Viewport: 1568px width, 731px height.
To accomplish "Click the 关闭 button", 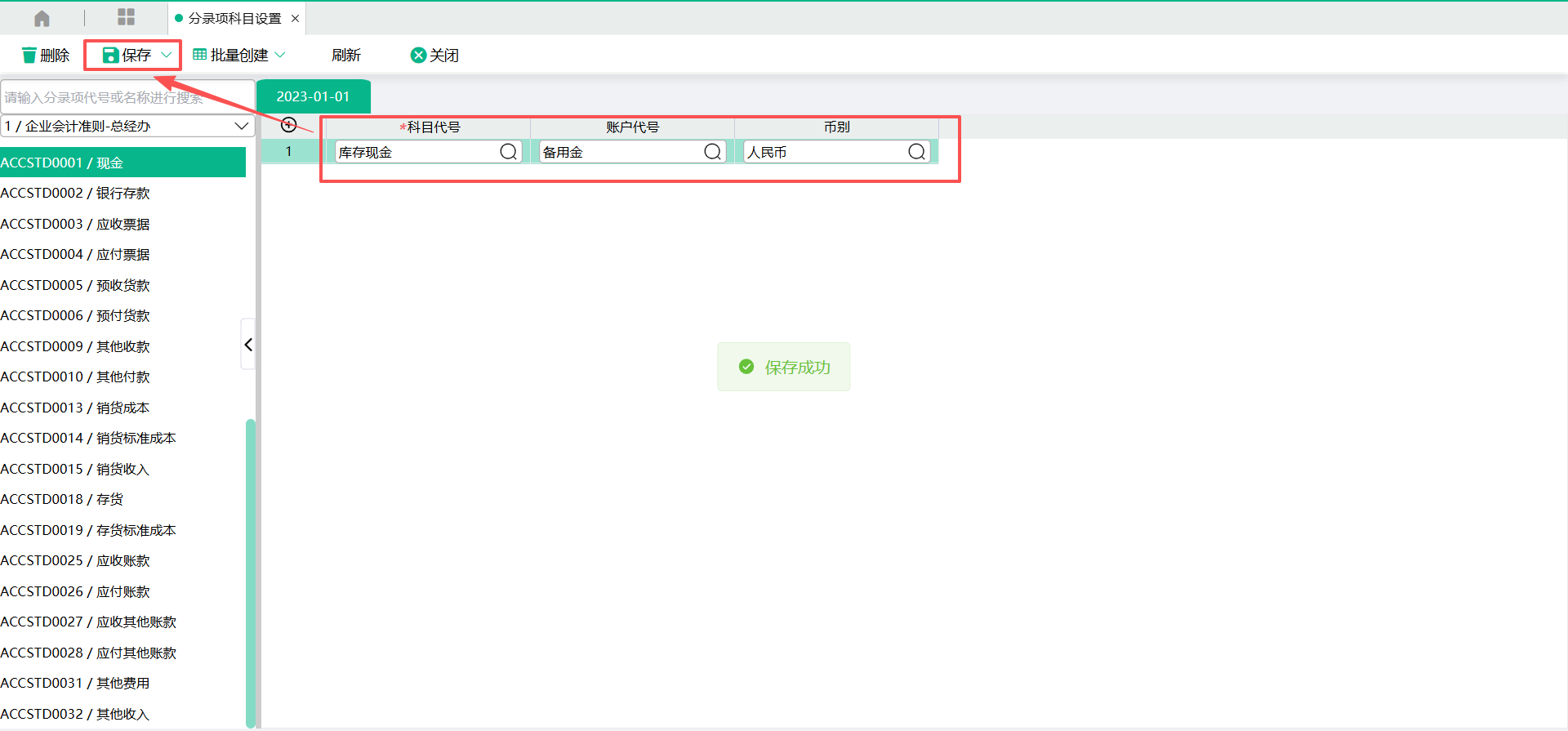I will point(434,56).
